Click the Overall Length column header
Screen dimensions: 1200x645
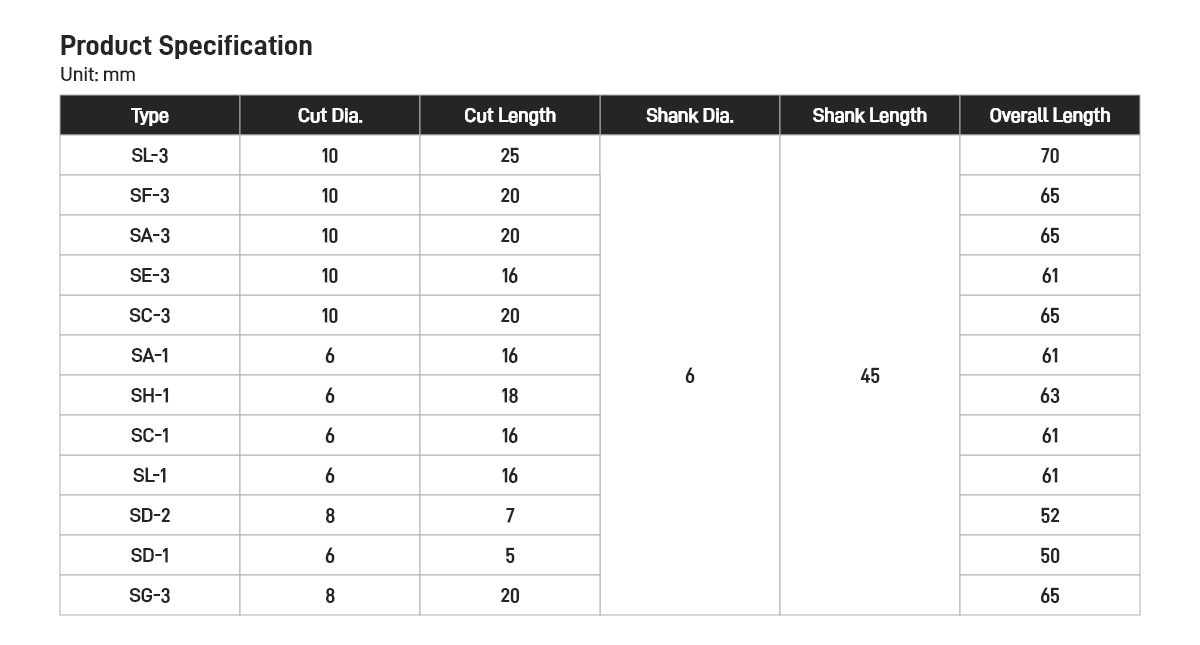point(1050,115)
